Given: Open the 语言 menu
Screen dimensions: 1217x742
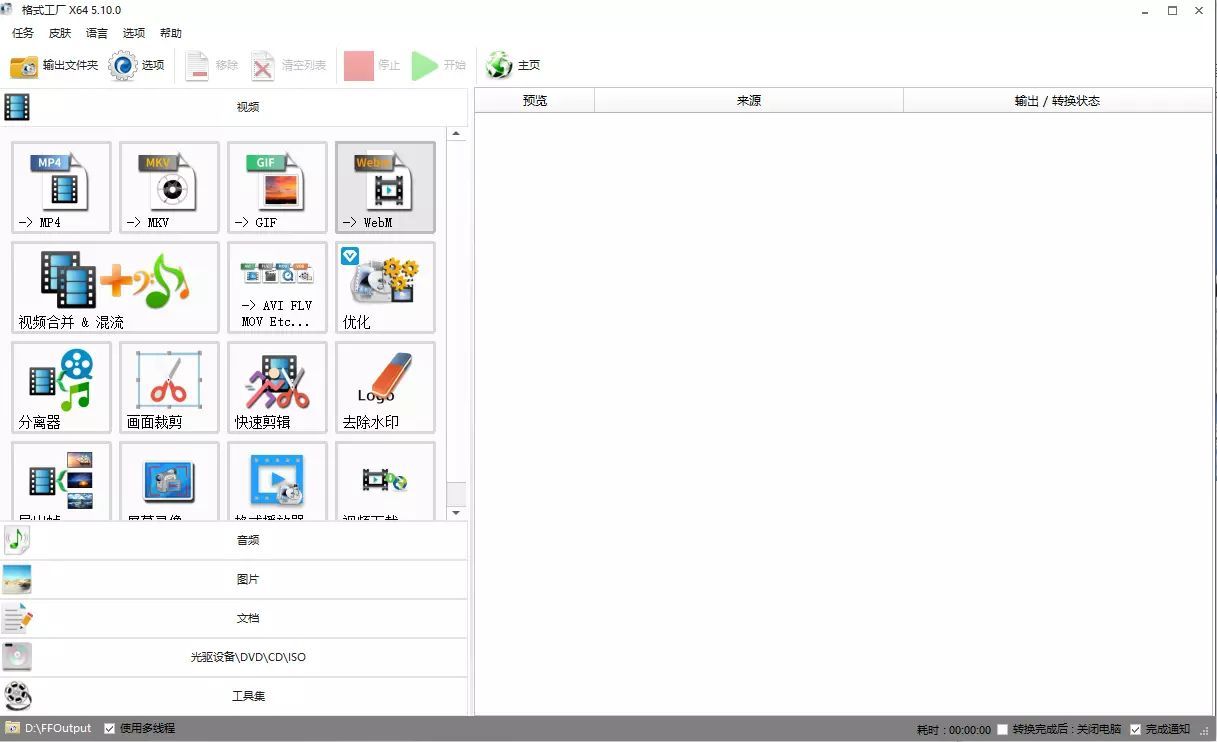Looking at the screenshot, I should [97, 33].
